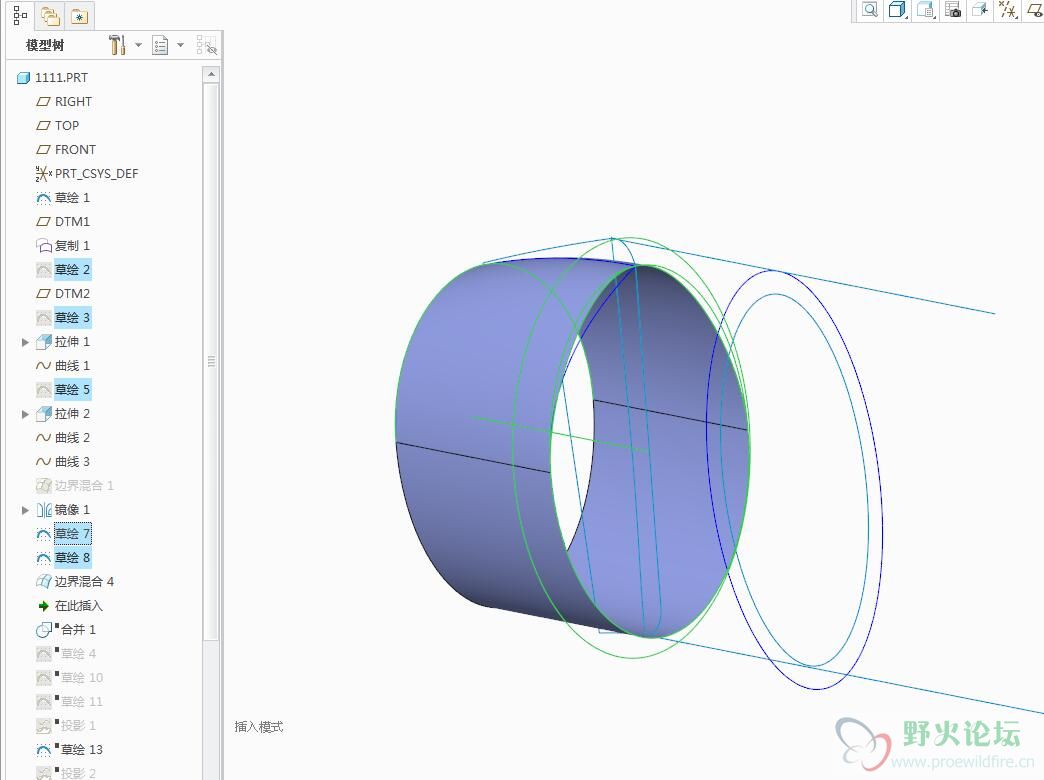Click the model tree vertical scrollbar thumb

(211, 361)
